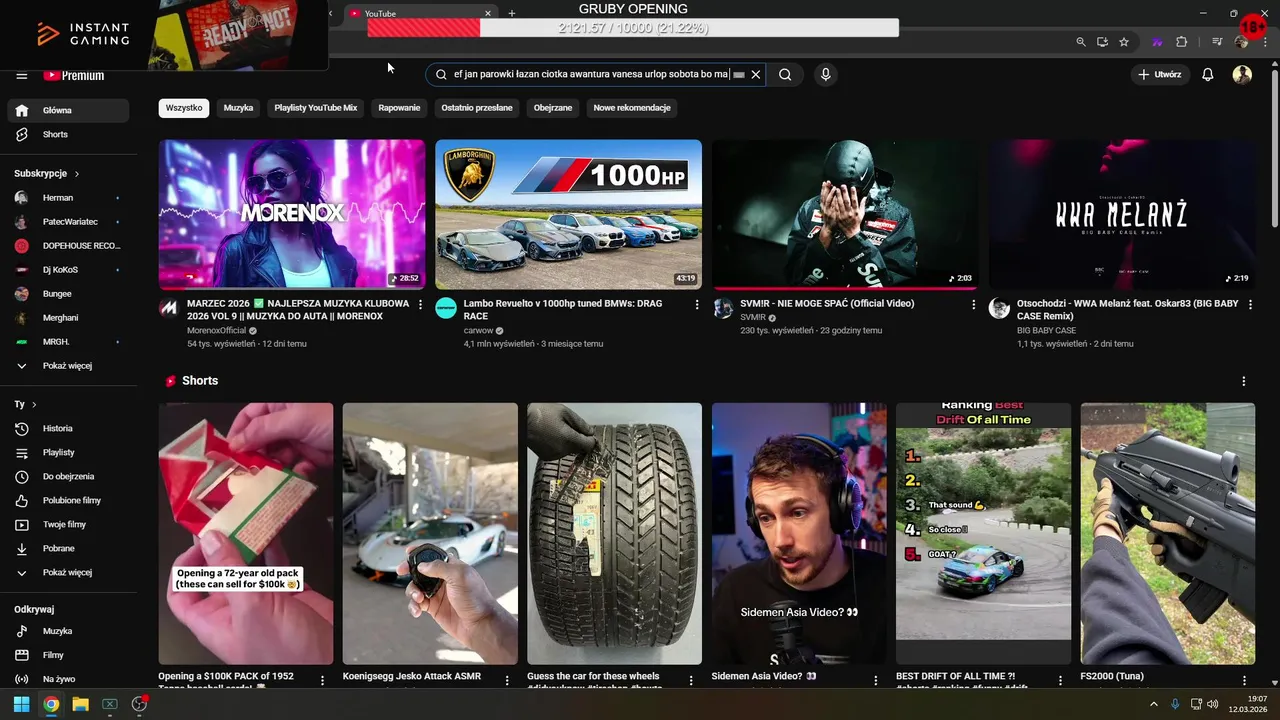Open Pobrane downloads
The height and width of the screenshot is (720, 1280).
click(x=68, y=548)
